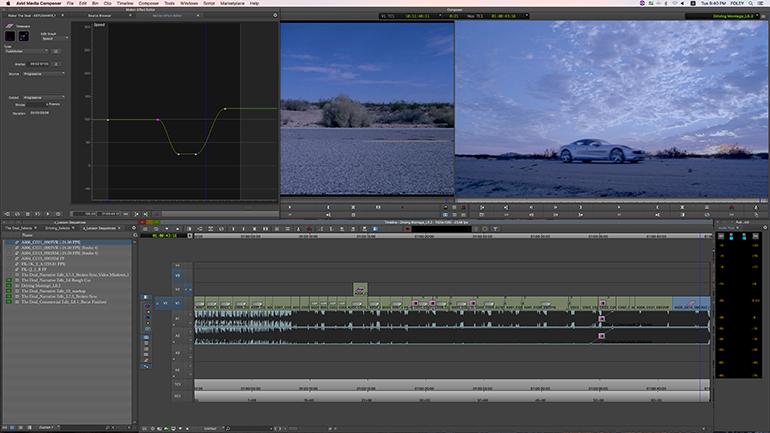Open the File menu
The image size is (770, 433).
(70, 3)
